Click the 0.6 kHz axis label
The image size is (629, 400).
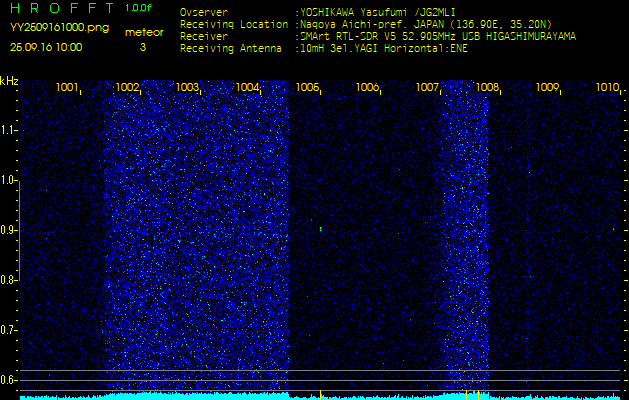click(x=8, y=380)
